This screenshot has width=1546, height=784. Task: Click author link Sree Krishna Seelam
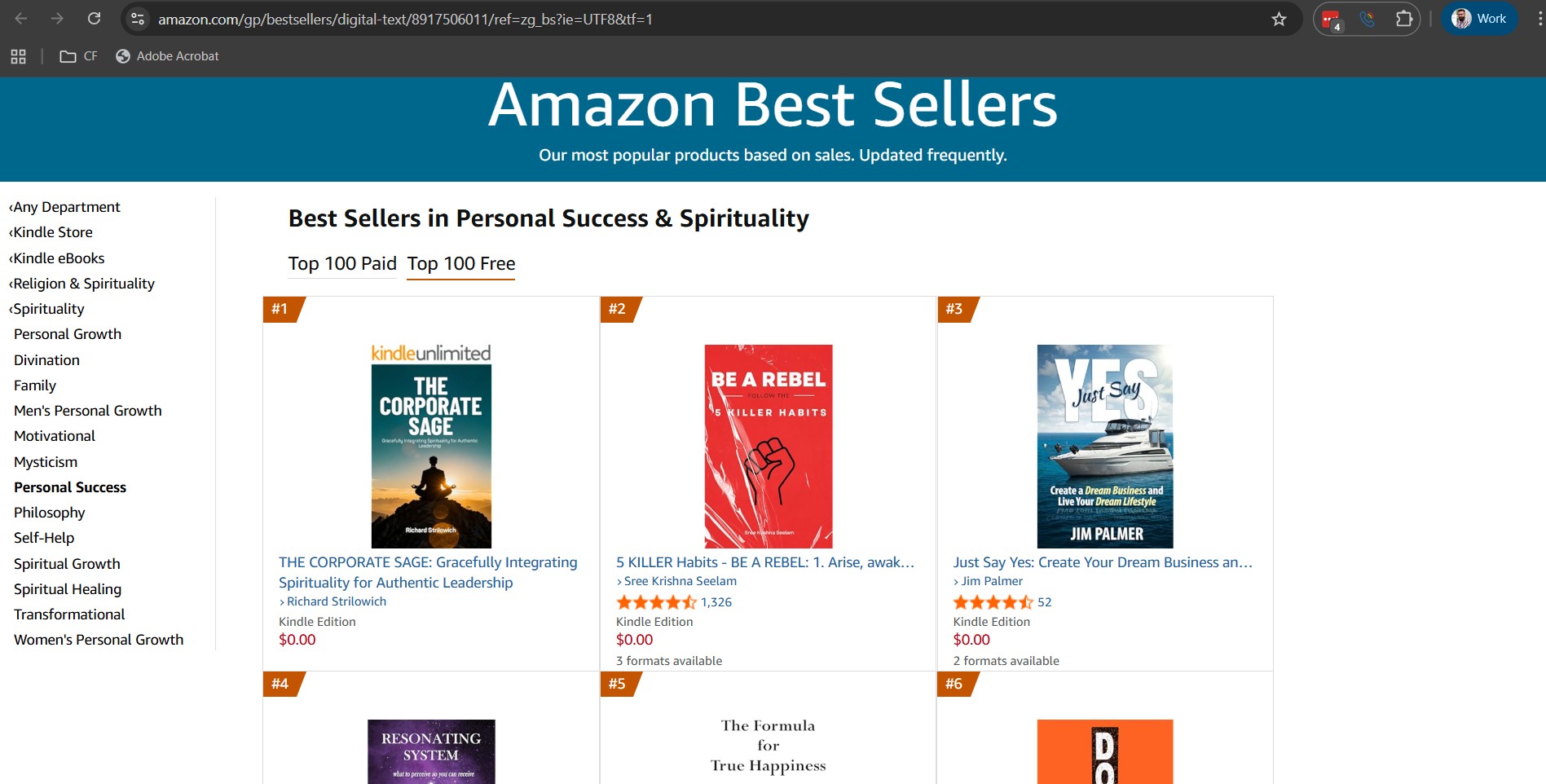coord(680,581)
